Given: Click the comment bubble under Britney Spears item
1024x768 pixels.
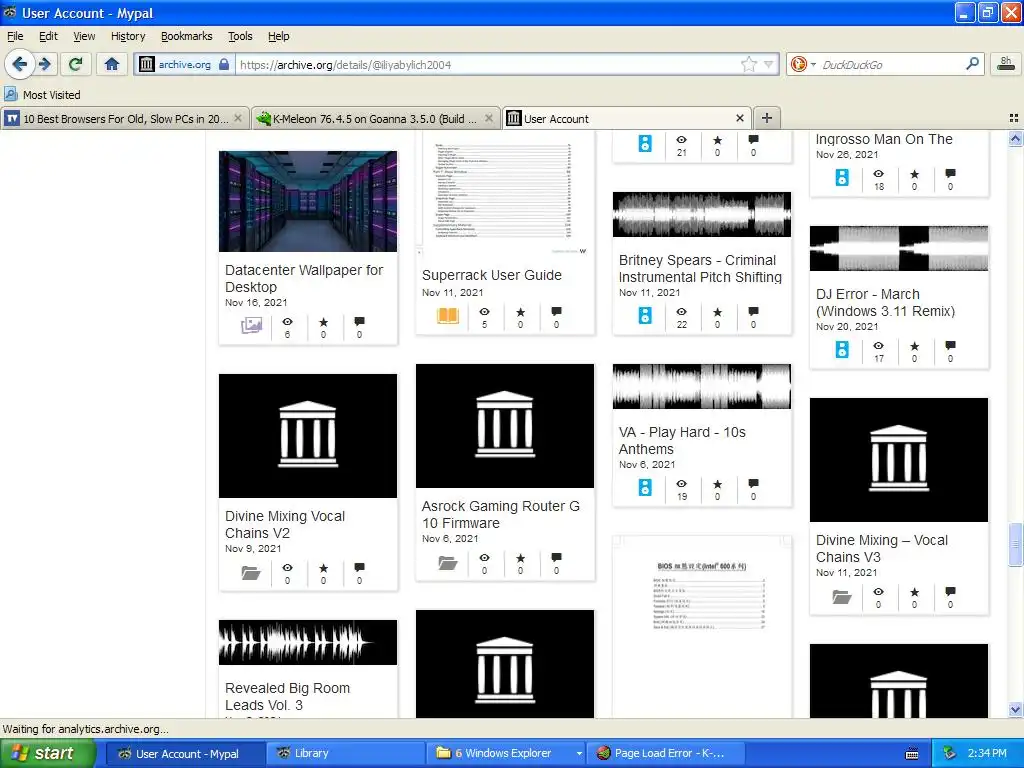Looking at the screenshot, I should coord(753,312).
